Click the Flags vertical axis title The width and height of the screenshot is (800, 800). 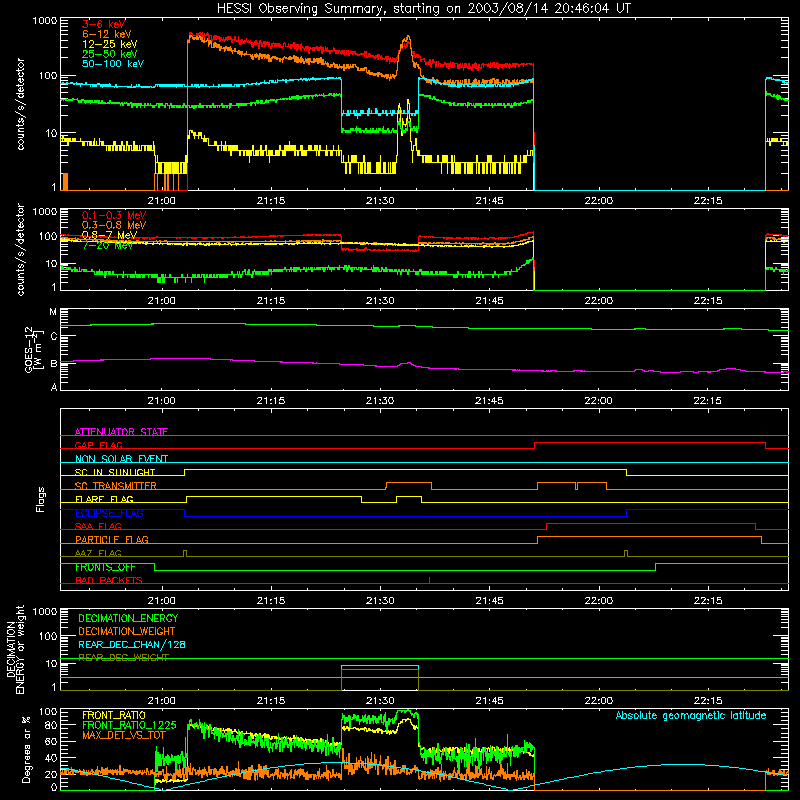click(x=41, y=499)
